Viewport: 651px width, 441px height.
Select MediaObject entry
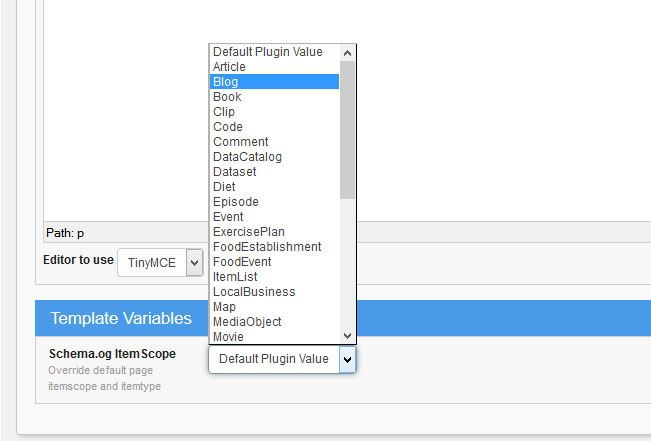[x=274, y=321]
